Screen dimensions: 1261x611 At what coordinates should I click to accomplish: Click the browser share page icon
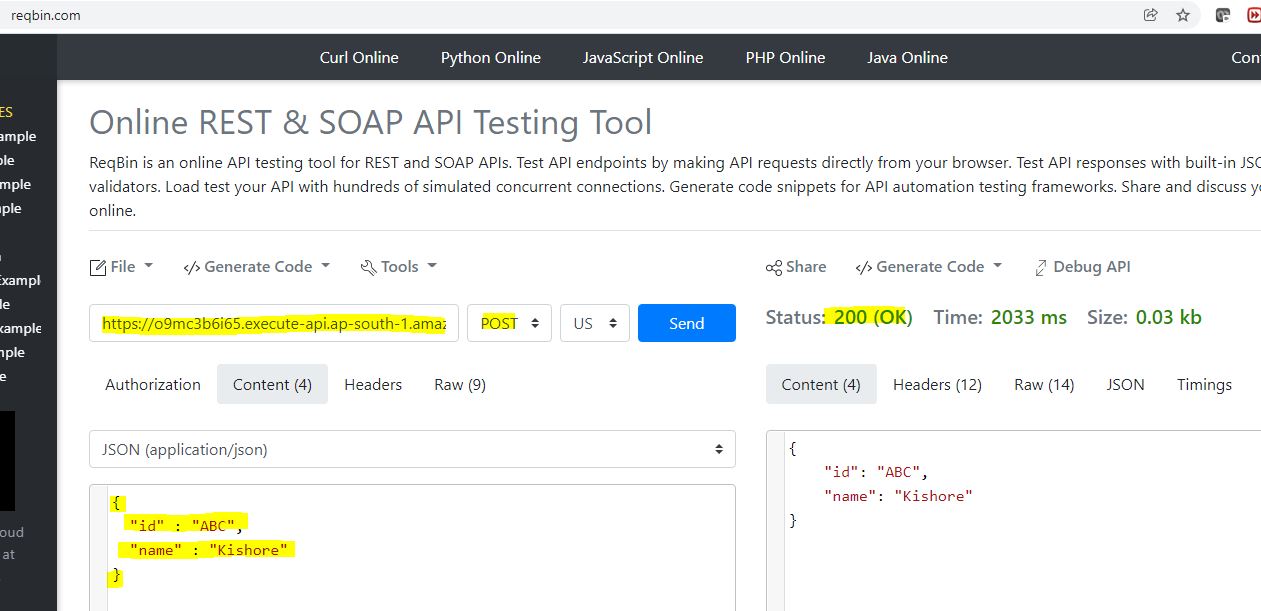1151,15
